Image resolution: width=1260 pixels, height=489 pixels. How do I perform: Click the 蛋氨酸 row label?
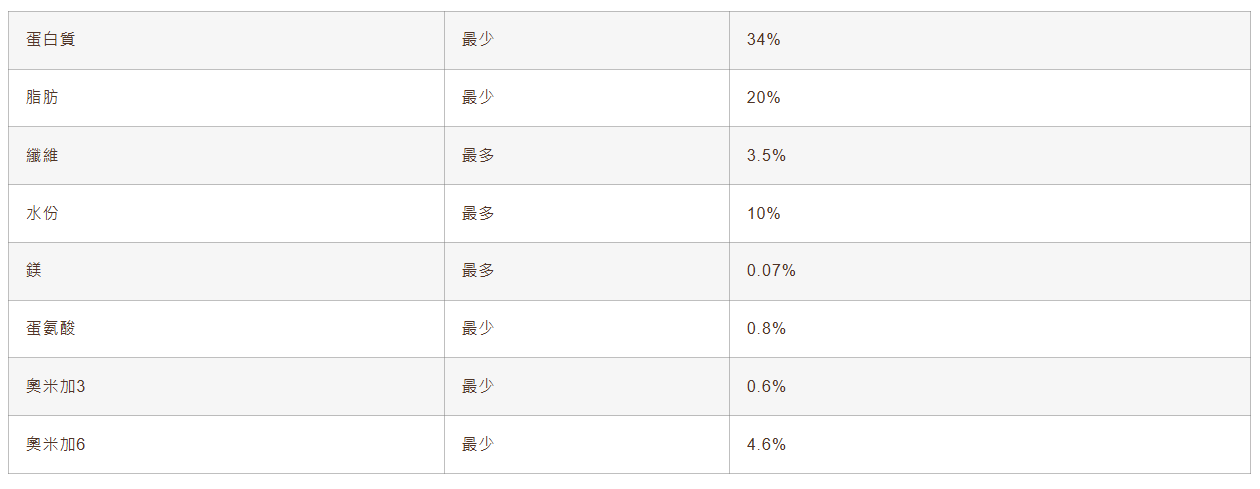(x=51, y=329)
